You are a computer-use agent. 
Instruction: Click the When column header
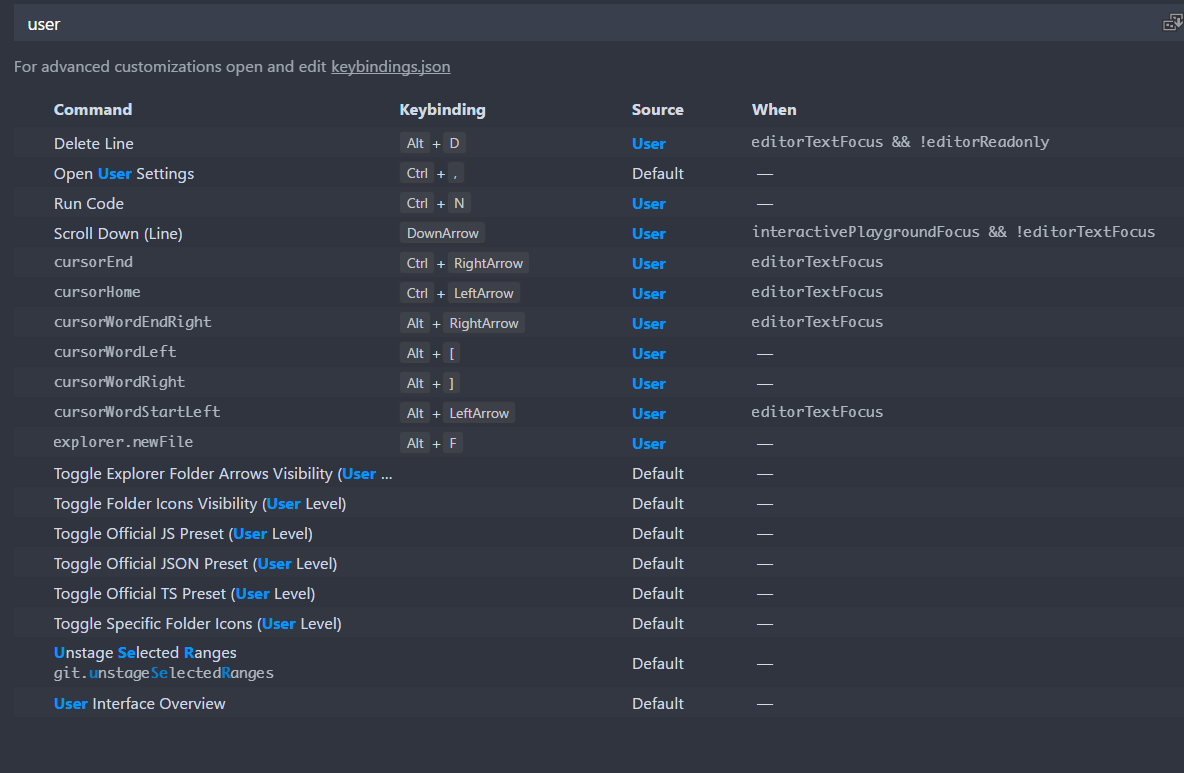point(773,109)
